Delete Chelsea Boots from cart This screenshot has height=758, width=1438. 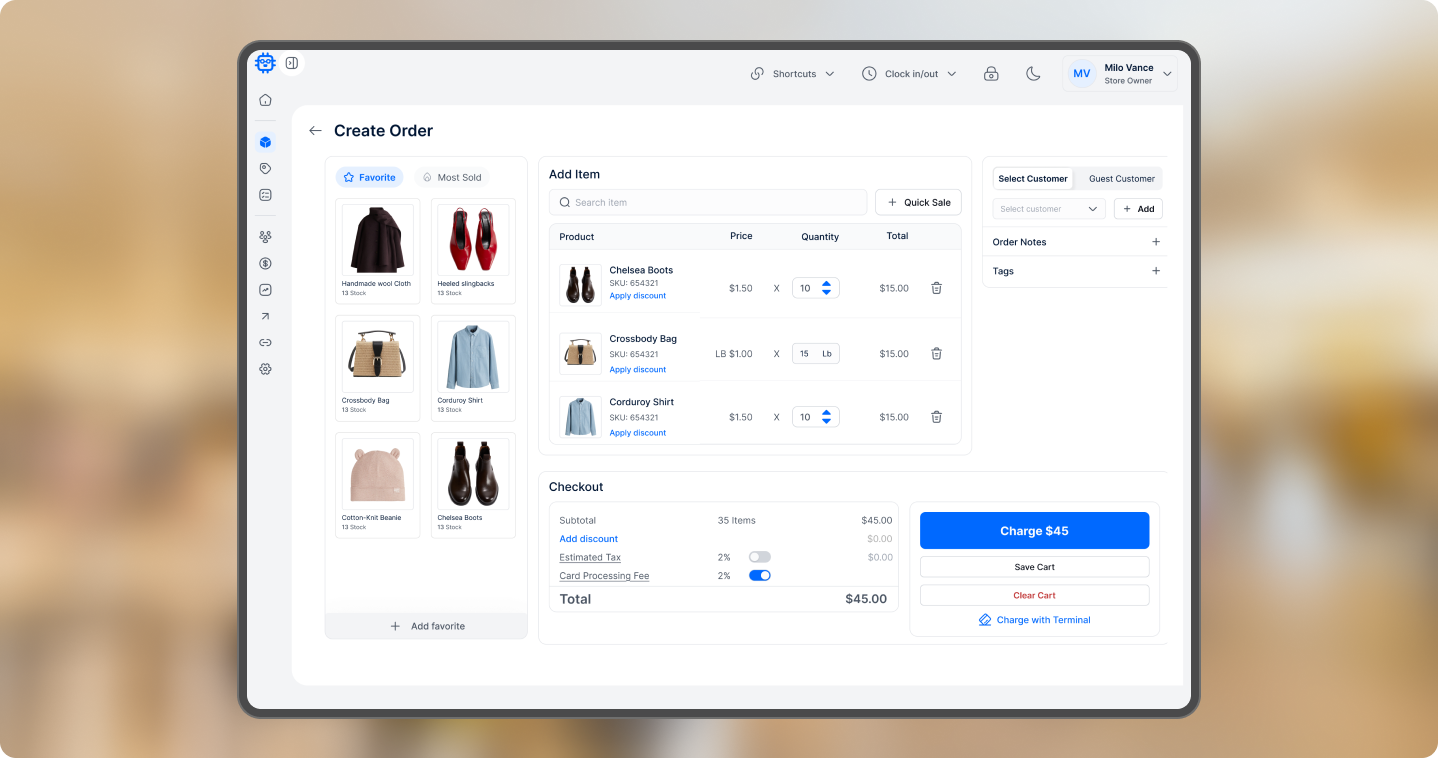click(936, 288)
